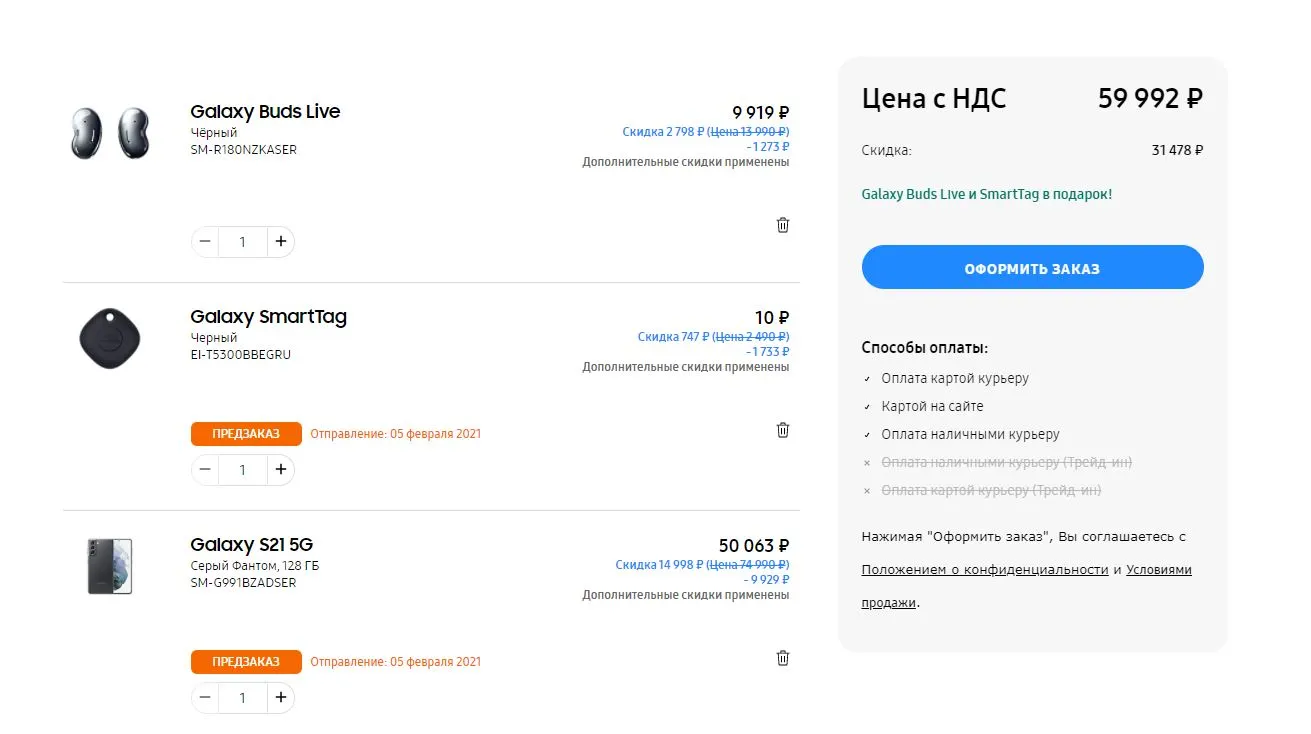Delete Galaxy S21 5G using trash icon

783,658
